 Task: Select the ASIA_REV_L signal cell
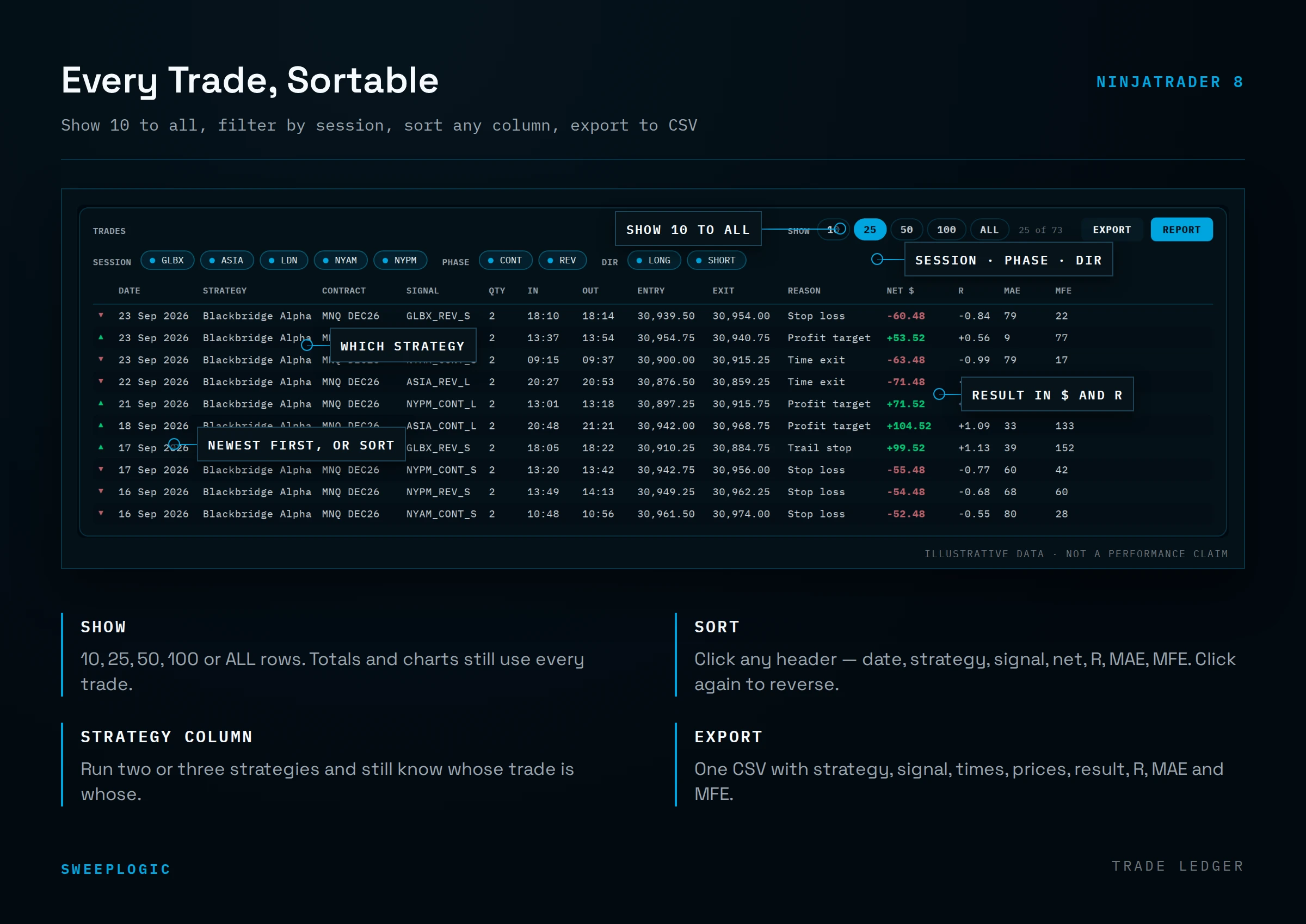[438, 382]
